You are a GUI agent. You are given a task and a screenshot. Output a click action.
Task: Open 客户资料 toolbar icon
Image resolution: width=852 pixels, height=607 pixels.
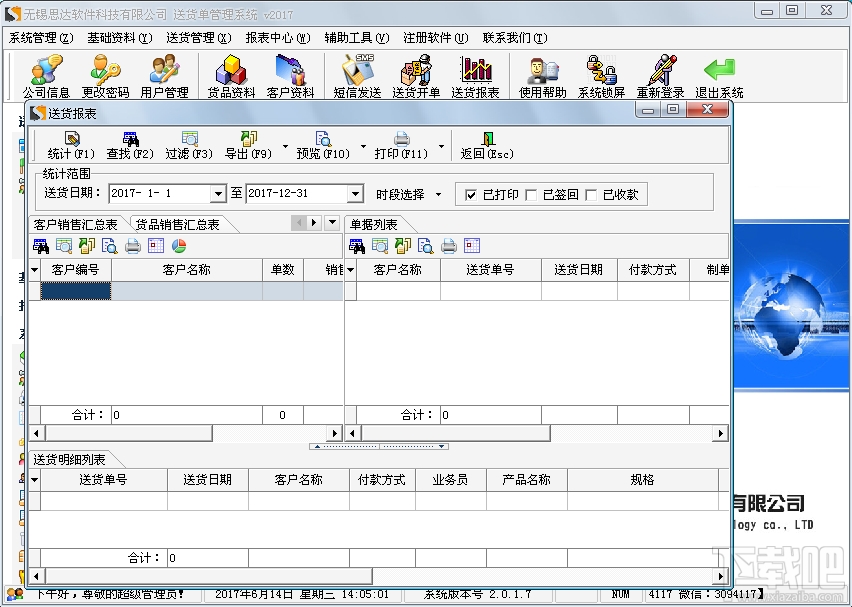[x=290, y=77]
